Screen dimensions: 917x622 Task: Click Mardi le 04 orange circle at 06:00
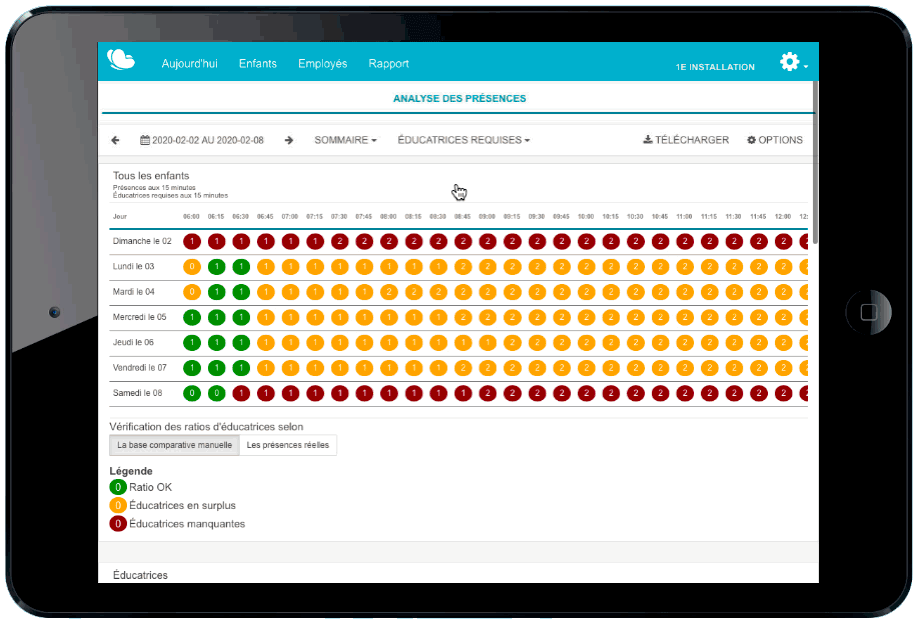[192, 292]
